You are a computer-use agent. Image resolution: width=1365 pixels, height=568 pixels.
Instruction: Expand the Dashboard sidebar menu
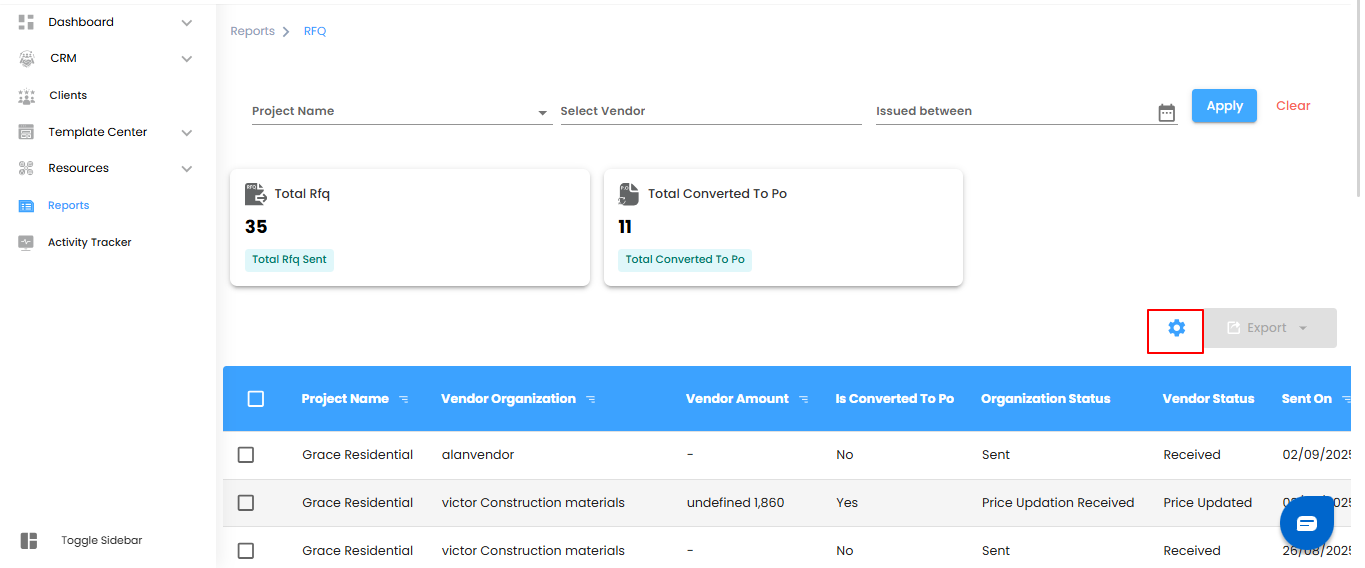point(186,22)
